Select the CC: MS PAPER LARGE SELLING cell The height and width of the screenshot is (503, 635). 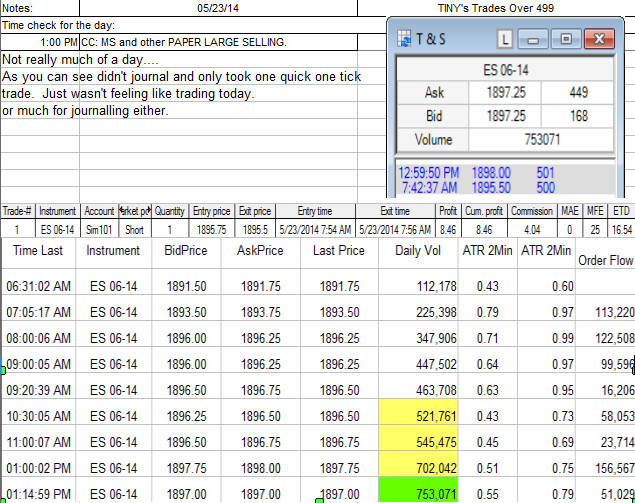click(x=219, y=42)
